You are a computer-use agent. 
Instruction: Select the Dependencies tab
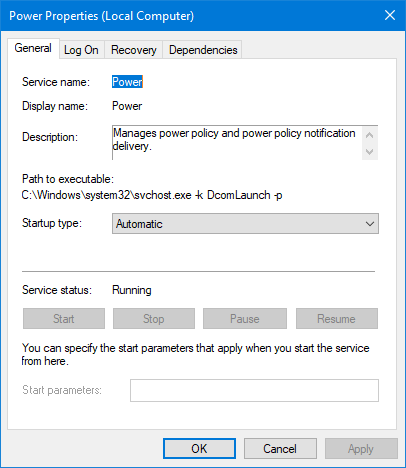(x=203, y=50)
